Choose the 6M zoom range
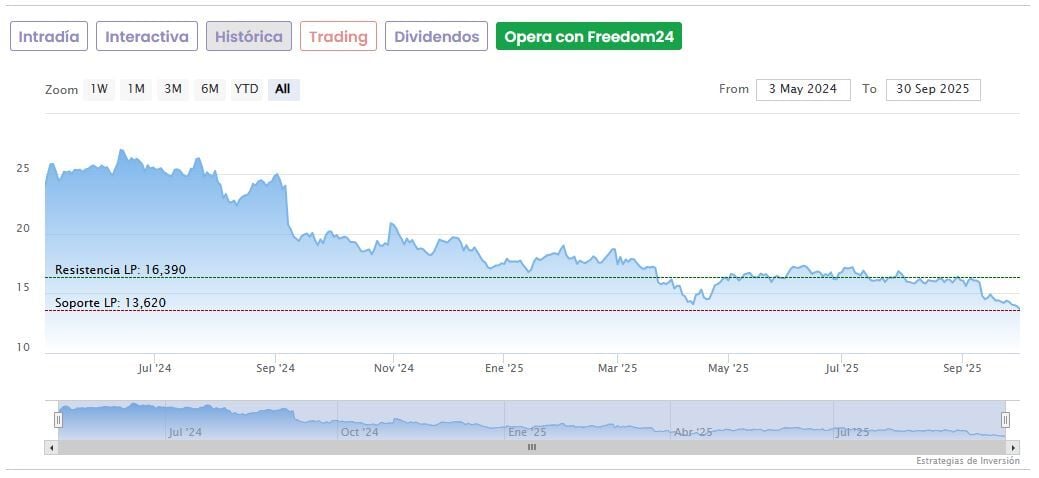 pos(209,89)
